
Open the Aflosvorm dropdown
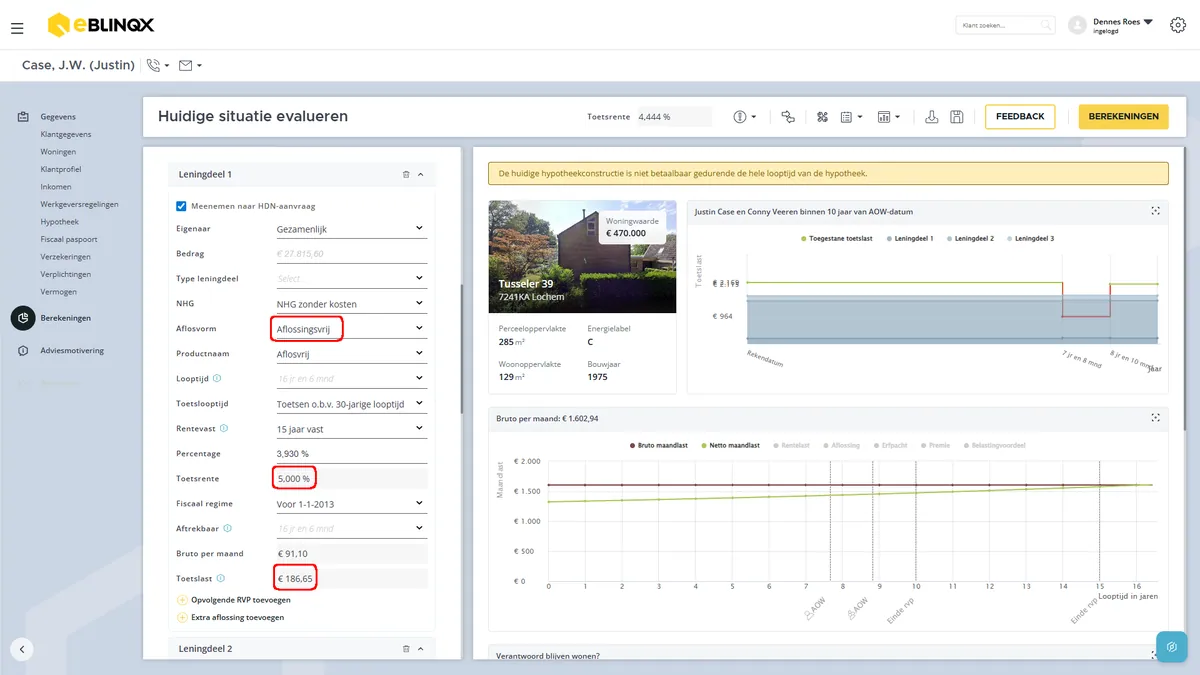351,329
